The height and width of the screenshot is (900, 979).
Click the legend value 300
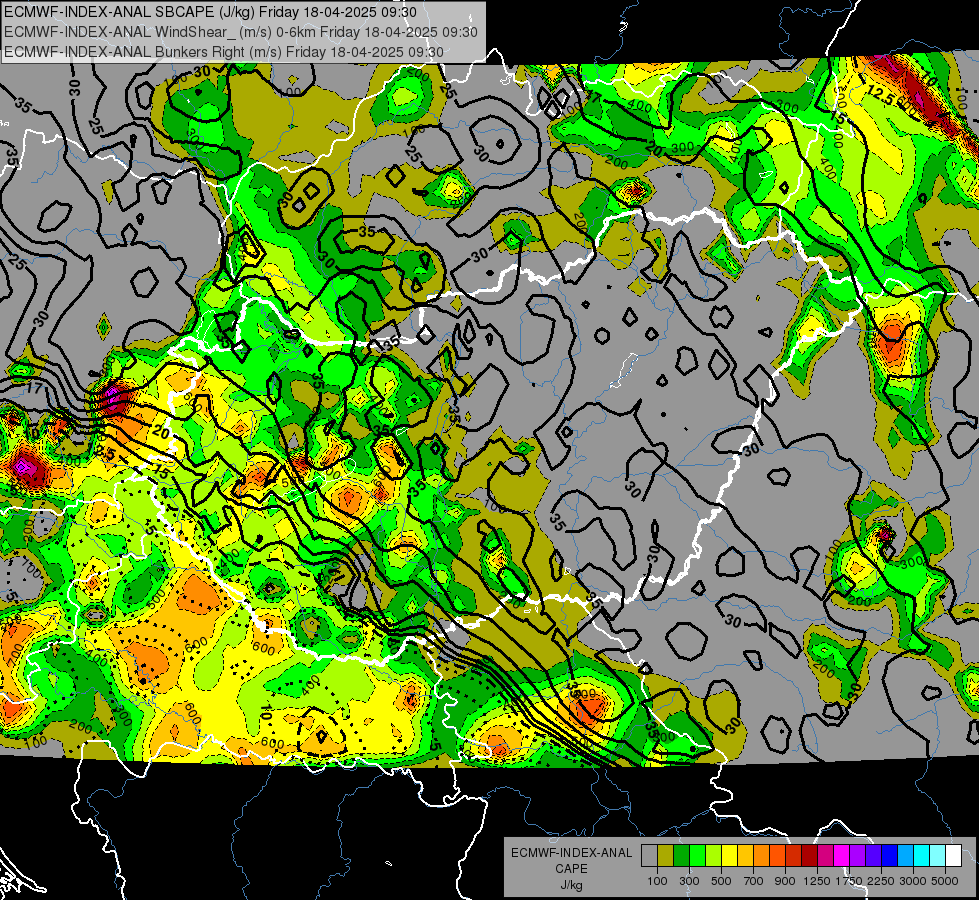pos(689,881)
